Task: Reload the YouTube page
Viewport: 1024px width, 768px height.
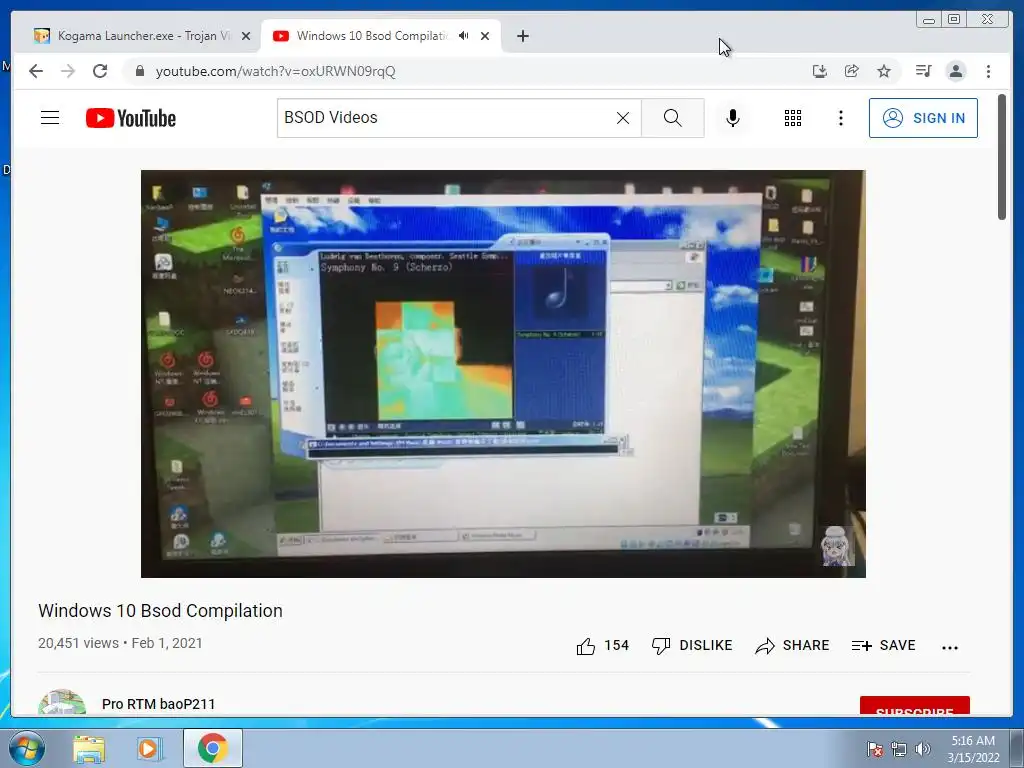Action: click(100, 71)
